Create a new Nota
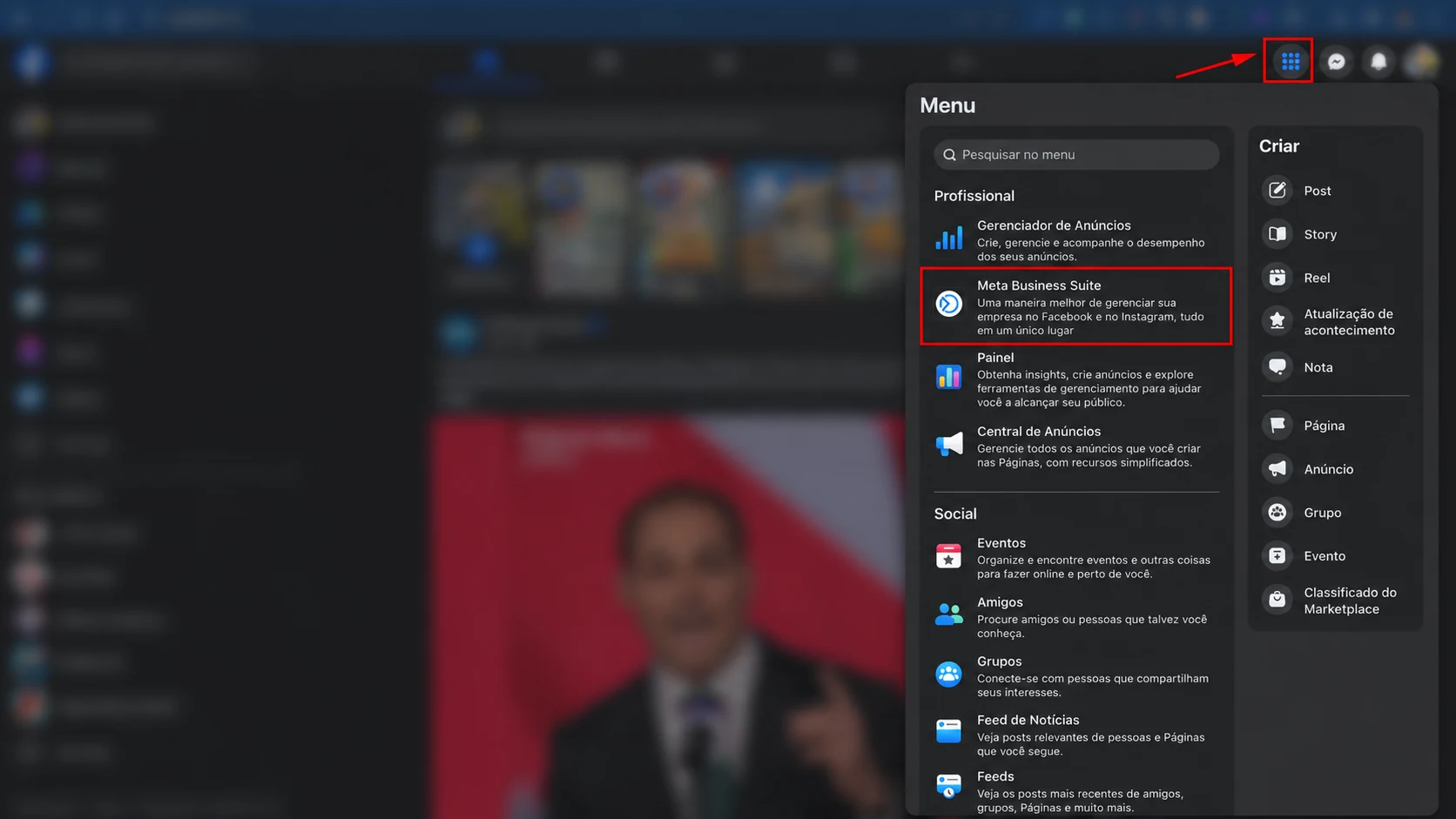 (1318, 367)
